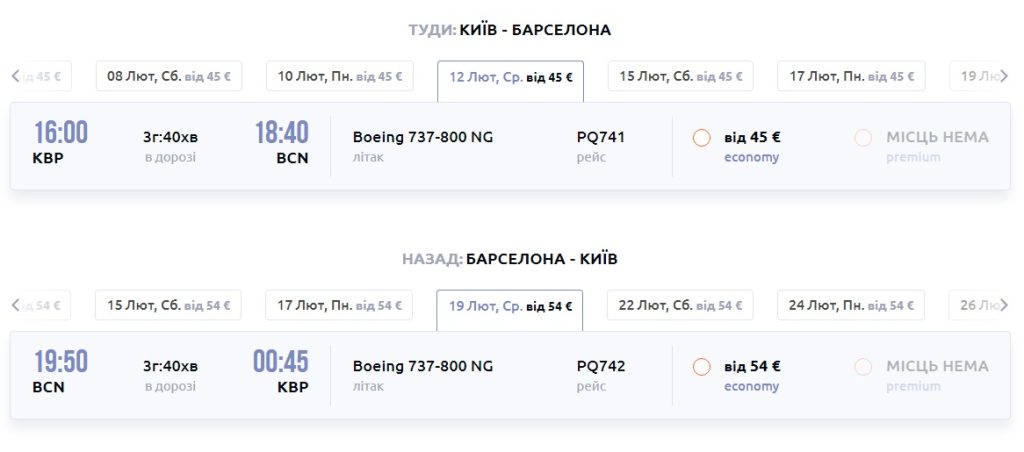Choose return date 15 Лют, Сб.

point(168,305)
